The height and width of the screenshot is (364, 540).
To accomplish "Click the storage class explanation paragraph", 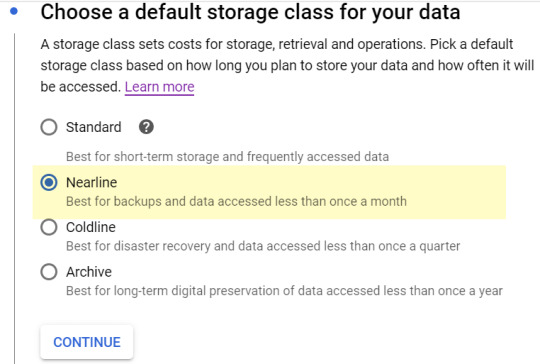I will [x=287, y=65].
